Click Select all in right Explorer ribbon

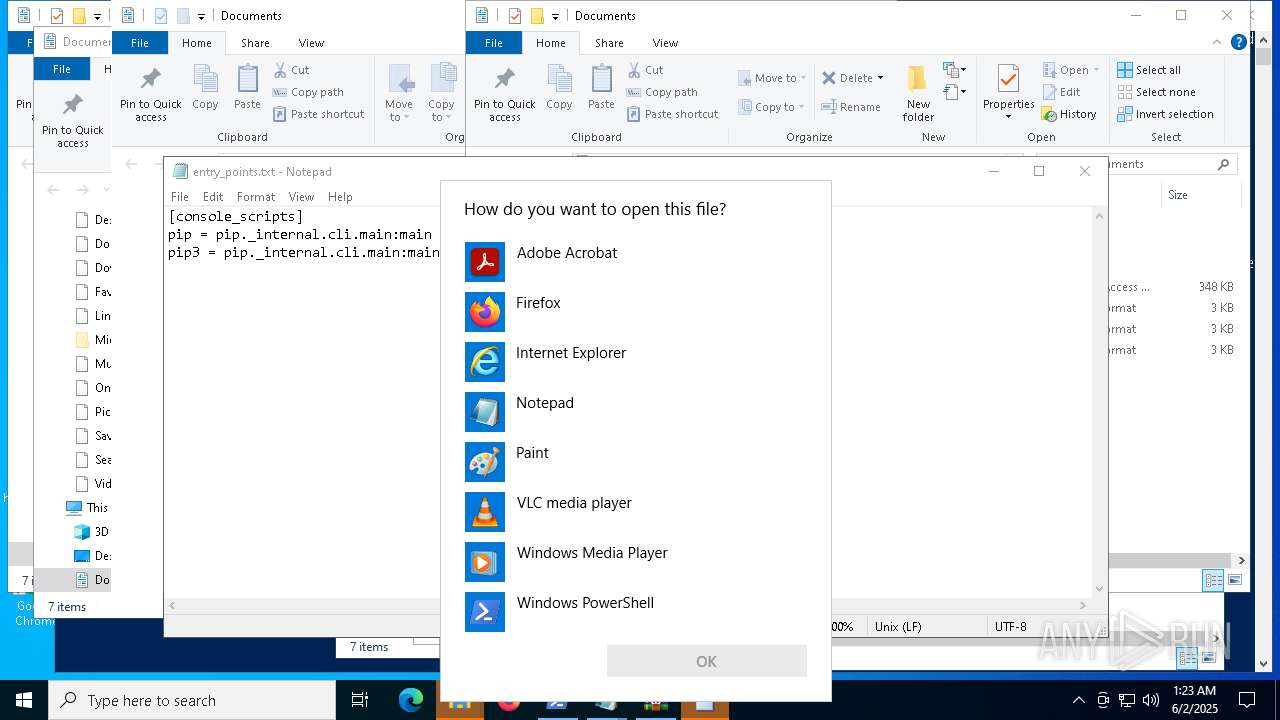(1149, 70)
